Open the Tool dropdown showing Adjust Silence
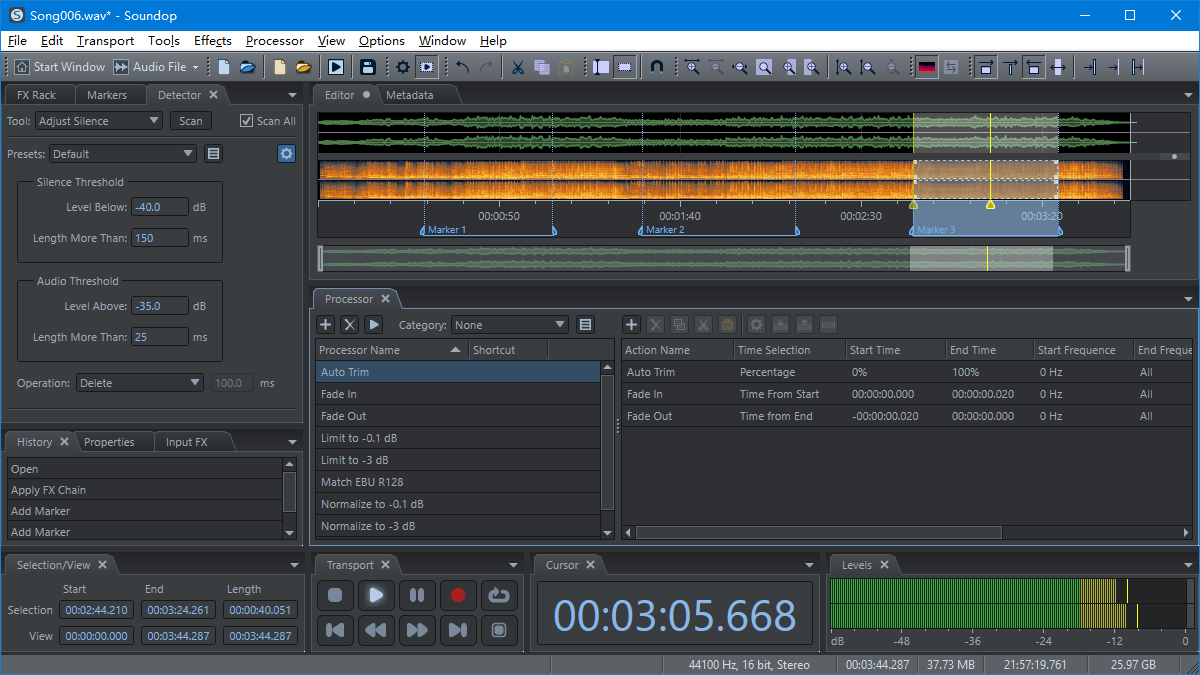Viewport: 1200px width, 675px height. point(98,121)
